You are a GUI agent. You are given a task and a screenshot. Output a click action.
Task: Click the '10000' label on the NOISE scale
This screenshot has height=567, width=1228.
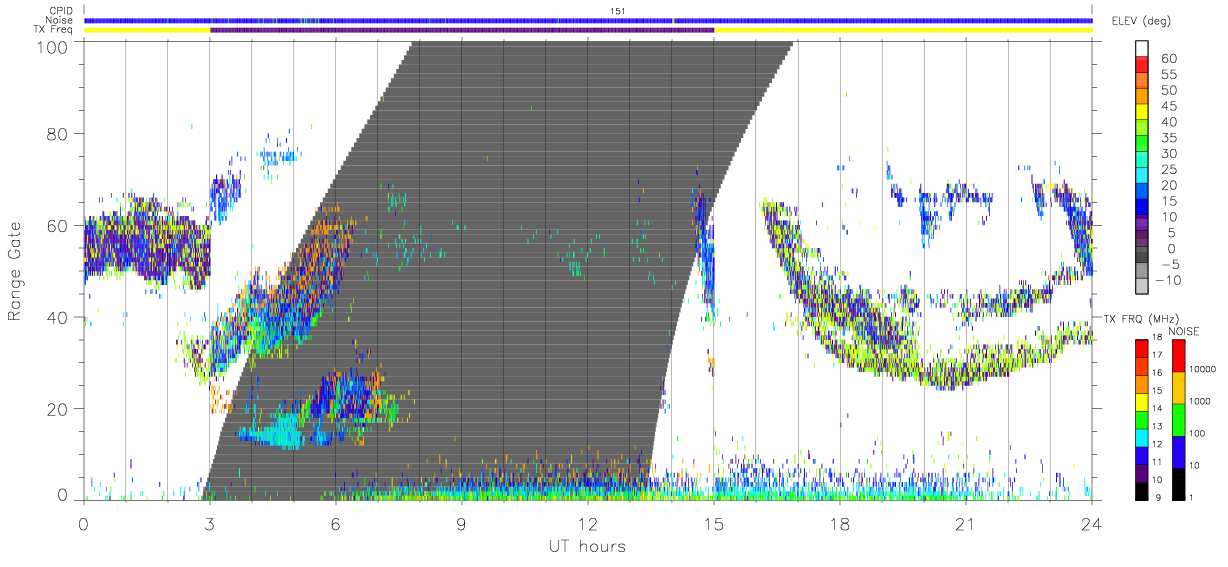pyautogui.click(x=1205, y=370)
